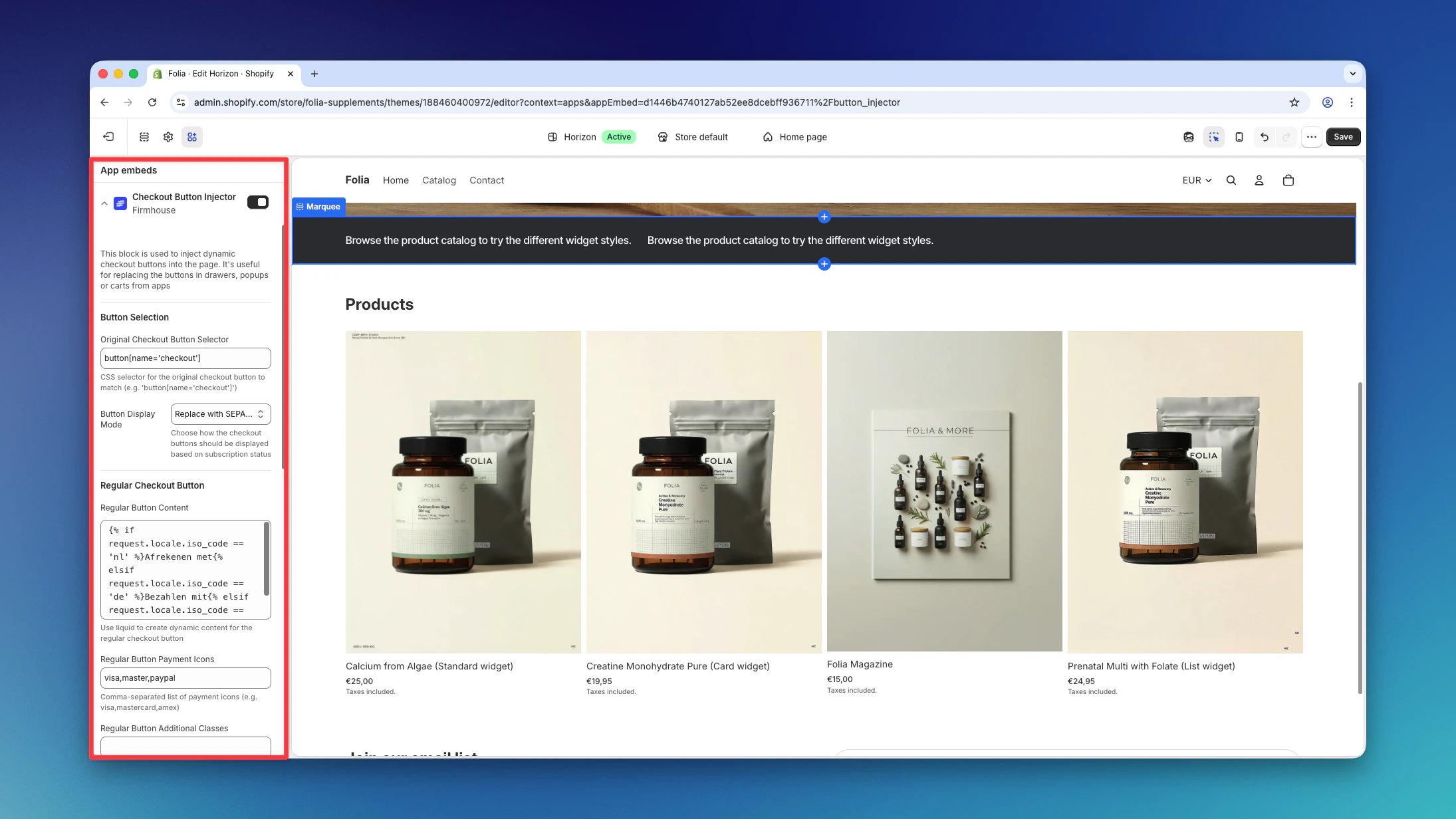Image resolution: width=1456 pixels, height=819 pixels.
Task: View site information icon in address bar
Action: click(181, 102)
